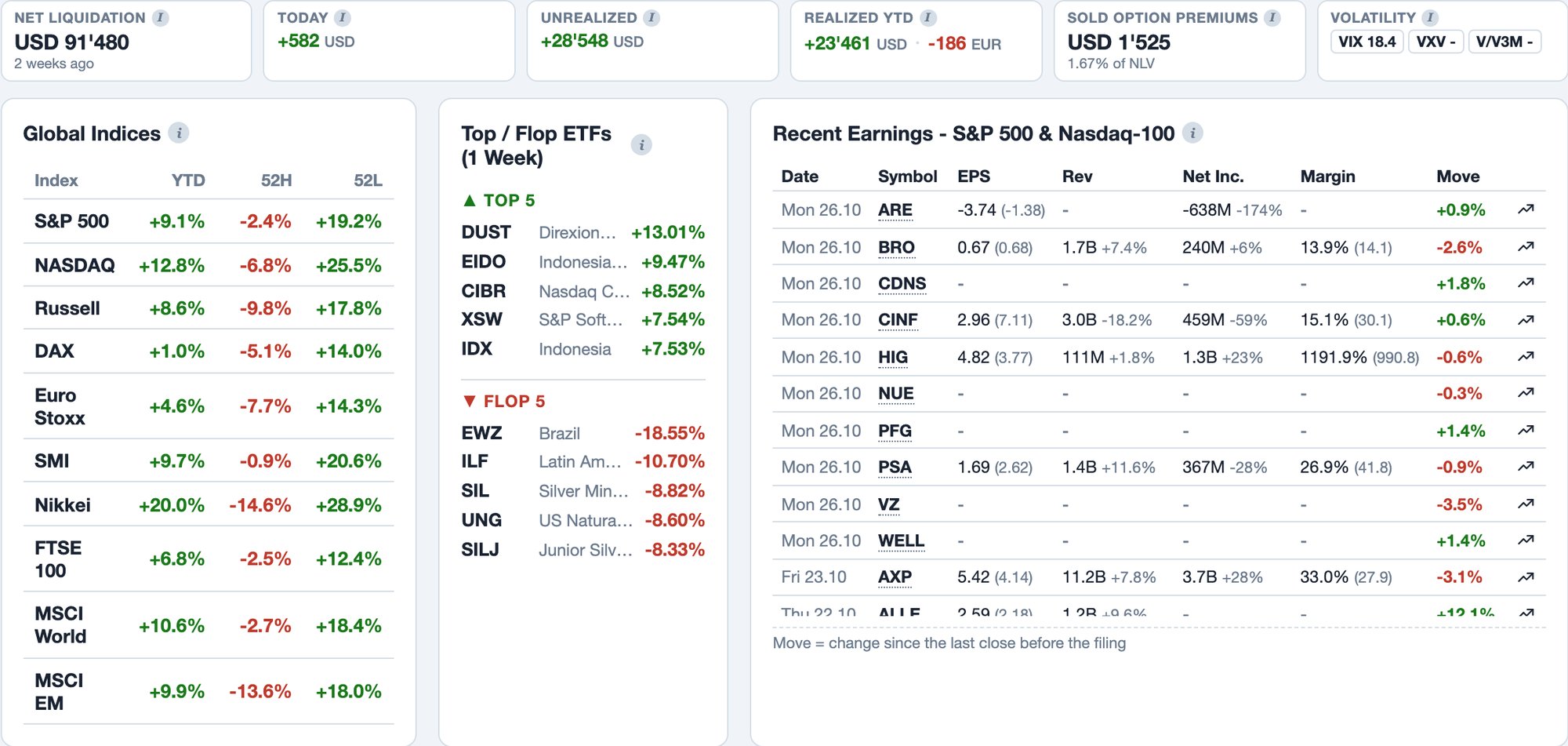Open the PFG symbol link

tap(895, 431)
